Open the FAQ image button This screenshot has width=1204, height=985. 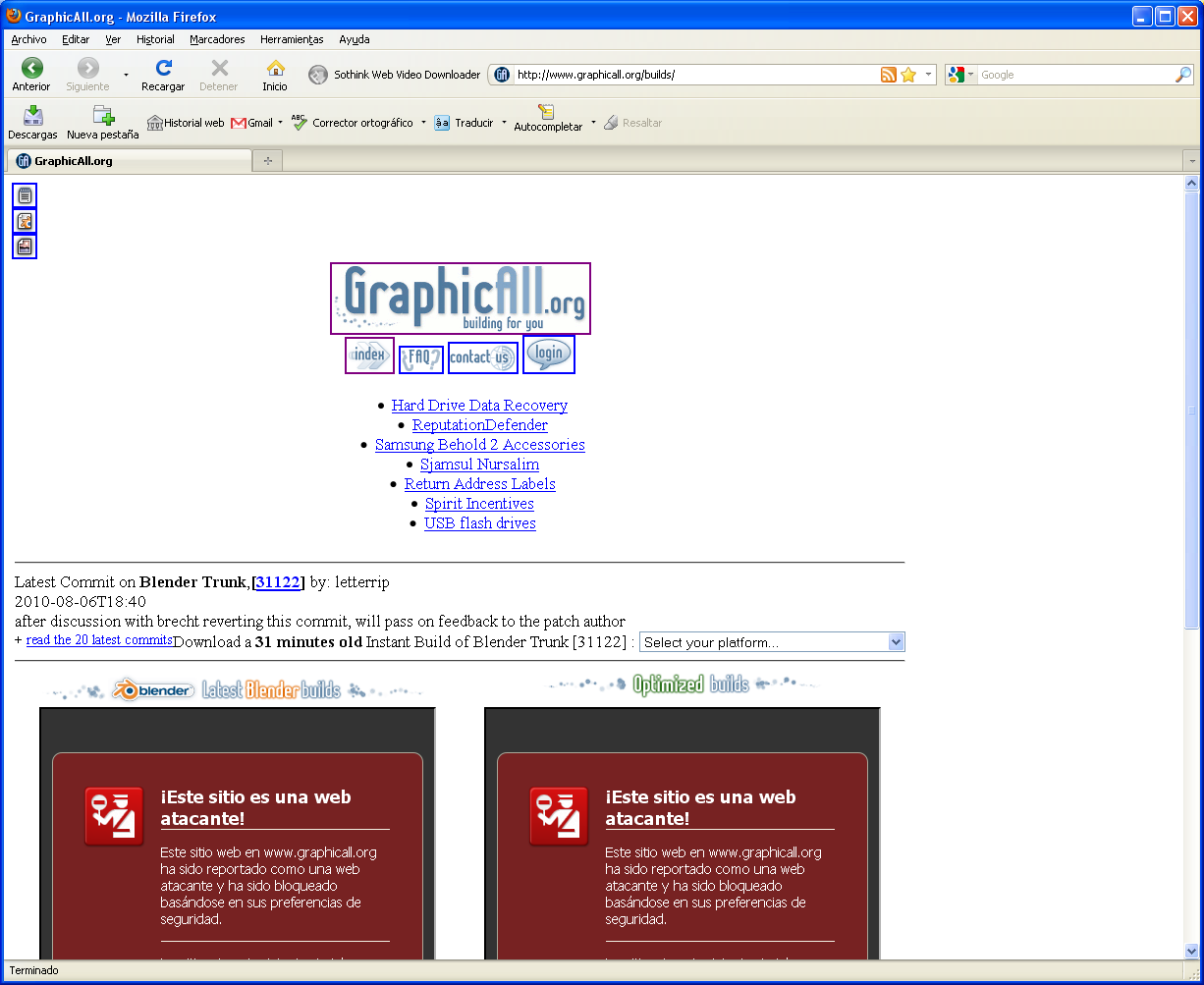tap(421, 358)
